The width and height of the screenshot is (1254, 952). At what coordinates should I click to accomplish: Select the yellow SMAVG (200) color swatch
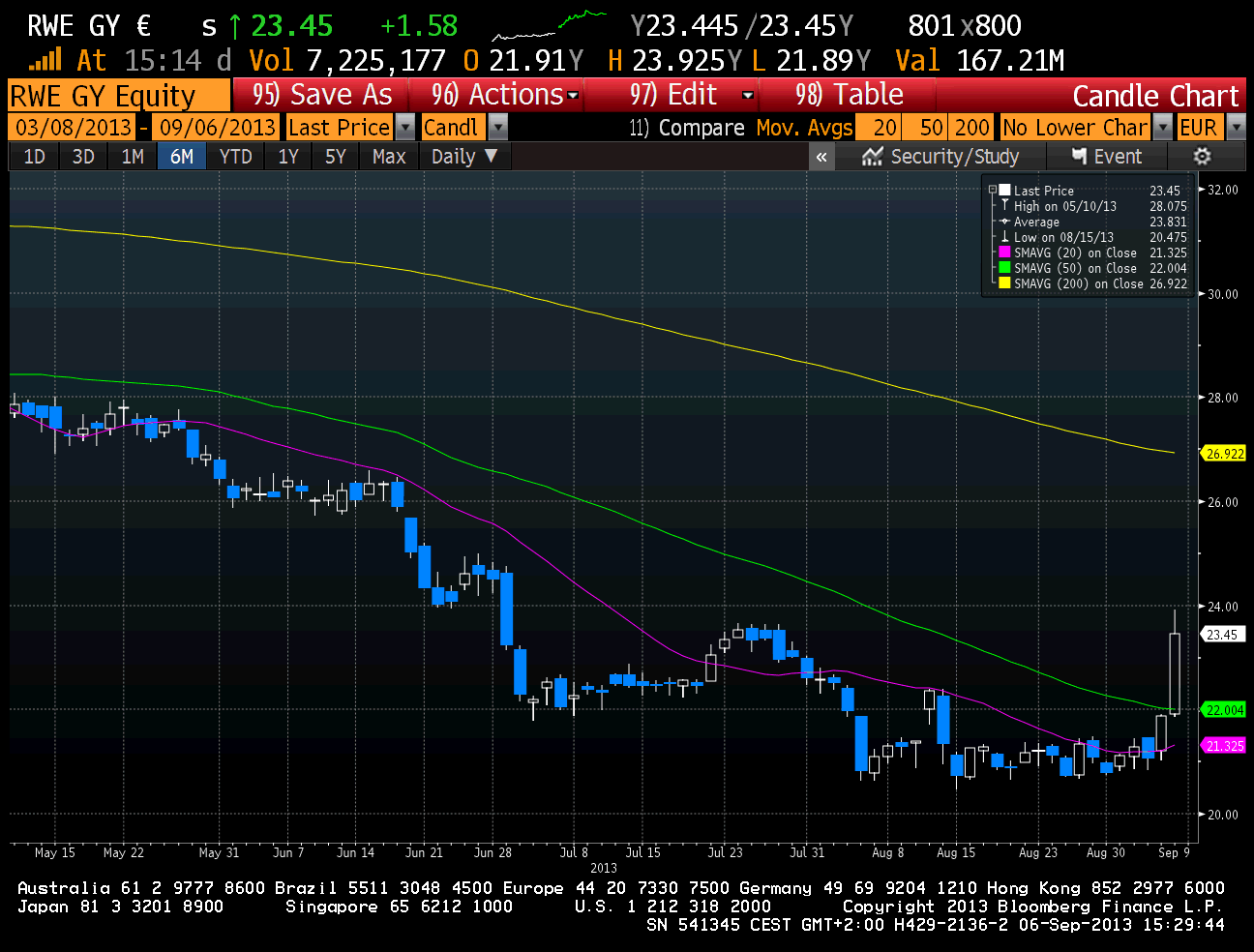(x=1004, y=283)
